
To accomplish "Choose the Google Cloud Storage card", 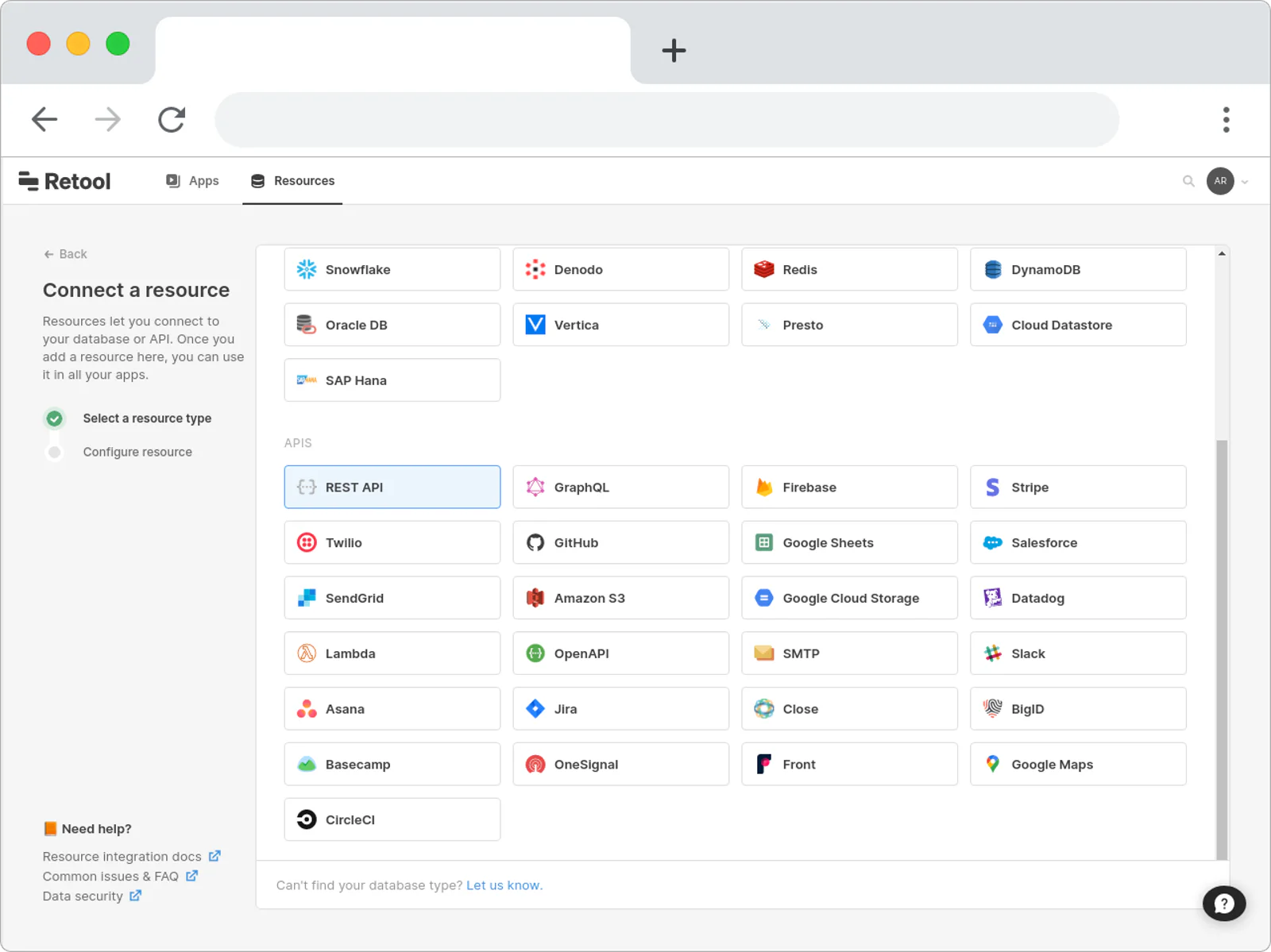I will 849,598.
